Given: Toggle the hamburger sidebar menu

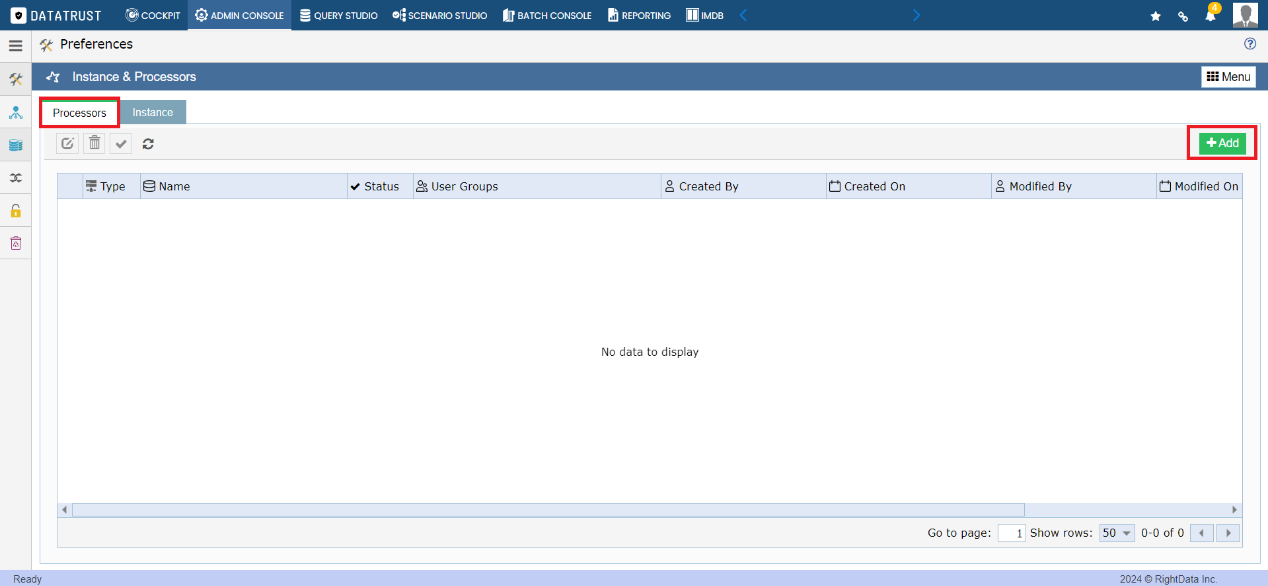Looking at the screenshot, I should pos(15,45).
